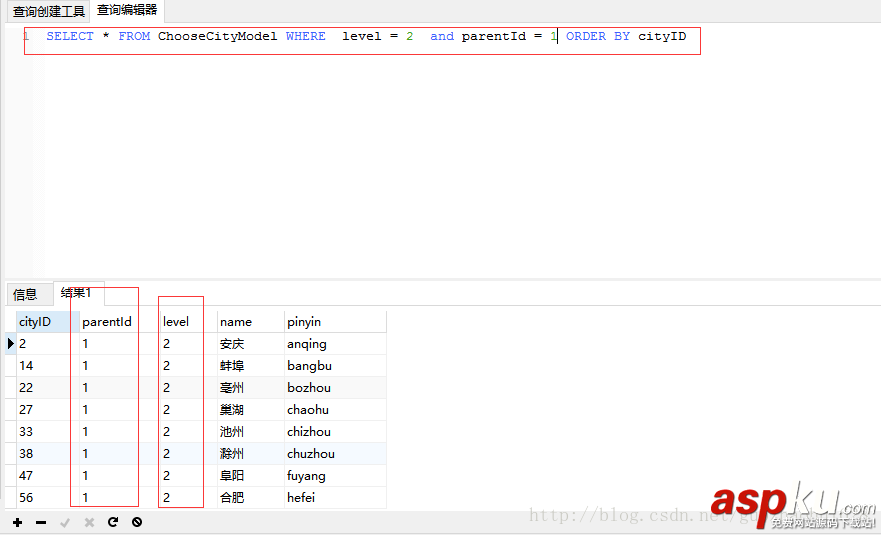The width and height of the screenshot is (881, 535).
Task: Select level cell in hefei row
Action: [x=188, y=497]
